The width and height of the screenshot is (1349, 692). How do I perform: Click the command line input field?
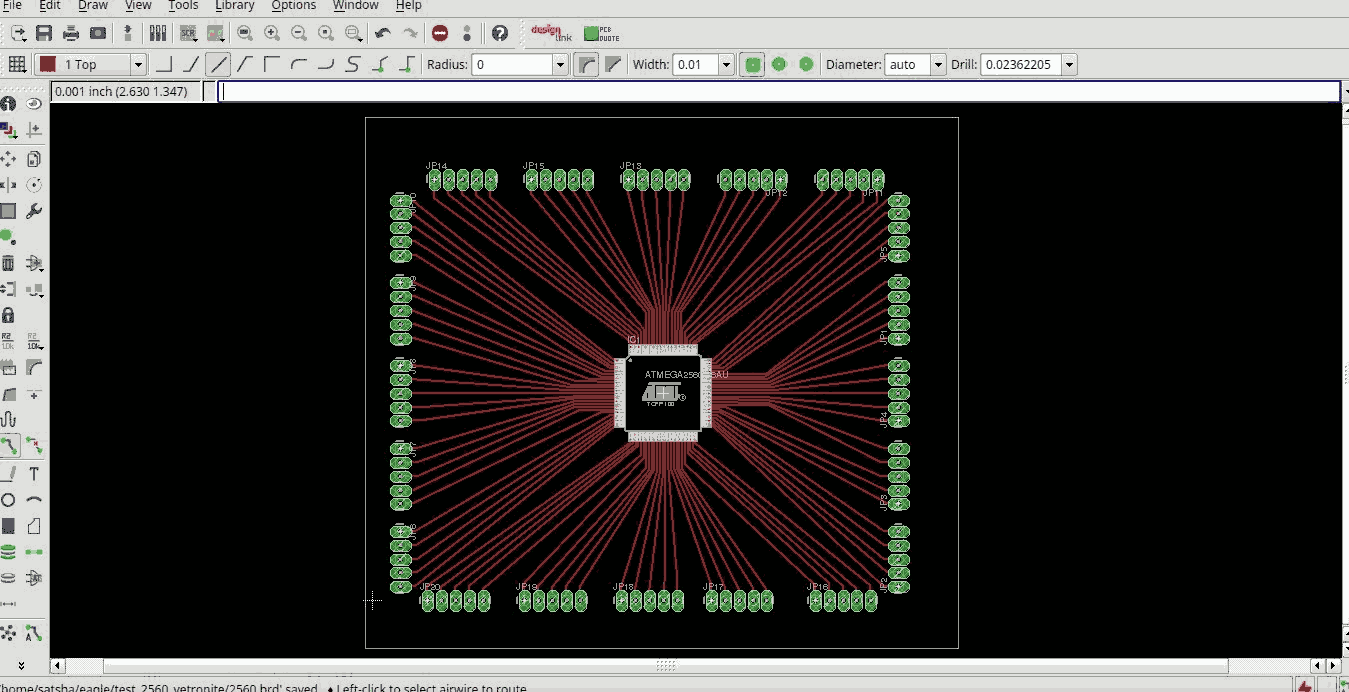(779, 91)
